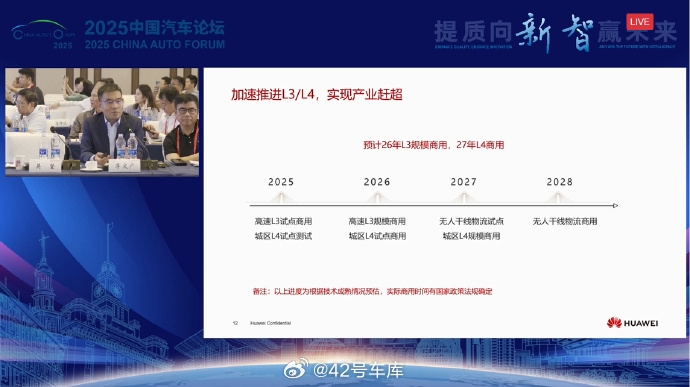Click the Huawei Confidential footer text
Viewport: 690px width, 387px height.
(x=270, y=323)
